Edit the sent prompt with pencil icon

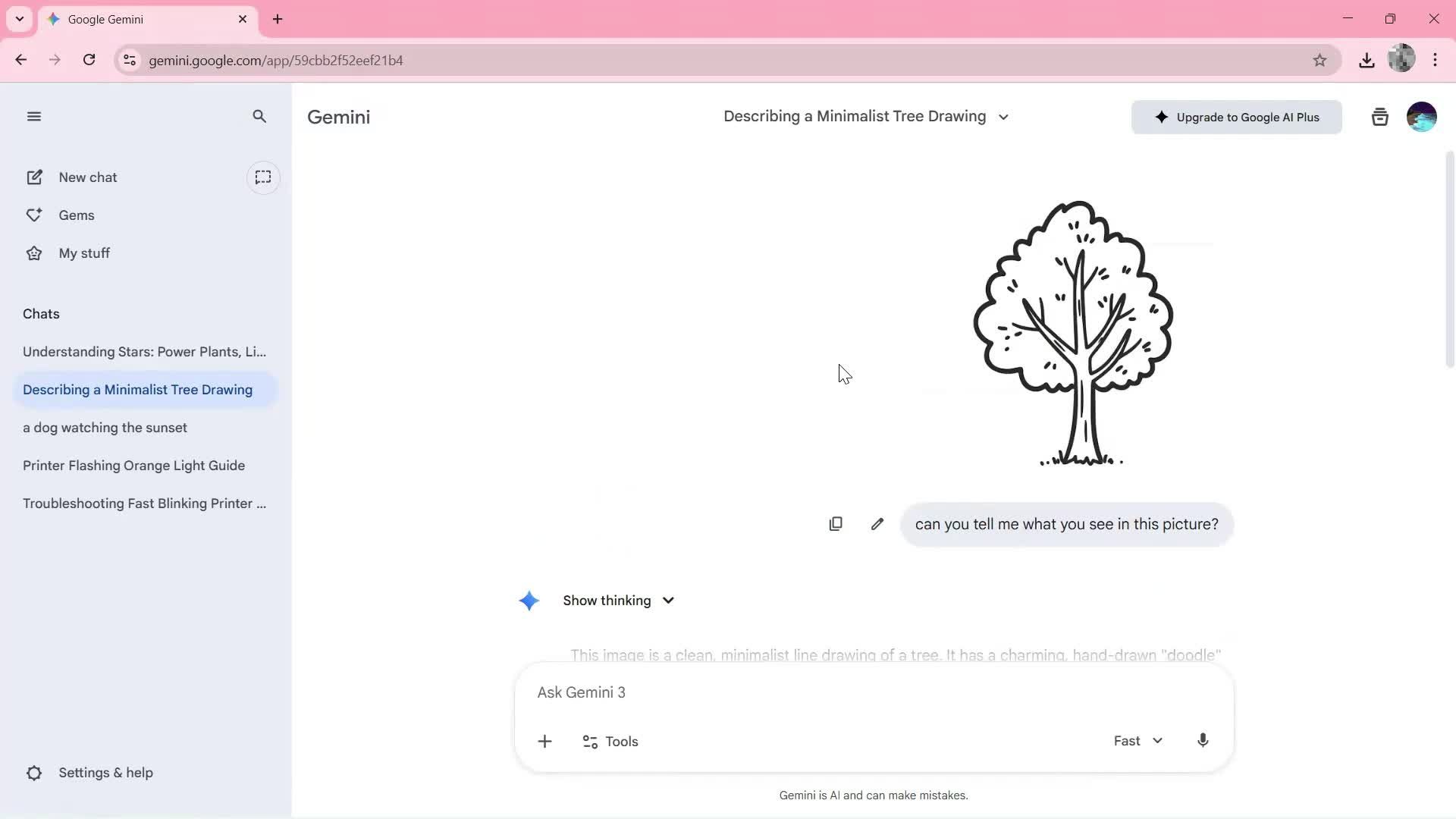877,523
